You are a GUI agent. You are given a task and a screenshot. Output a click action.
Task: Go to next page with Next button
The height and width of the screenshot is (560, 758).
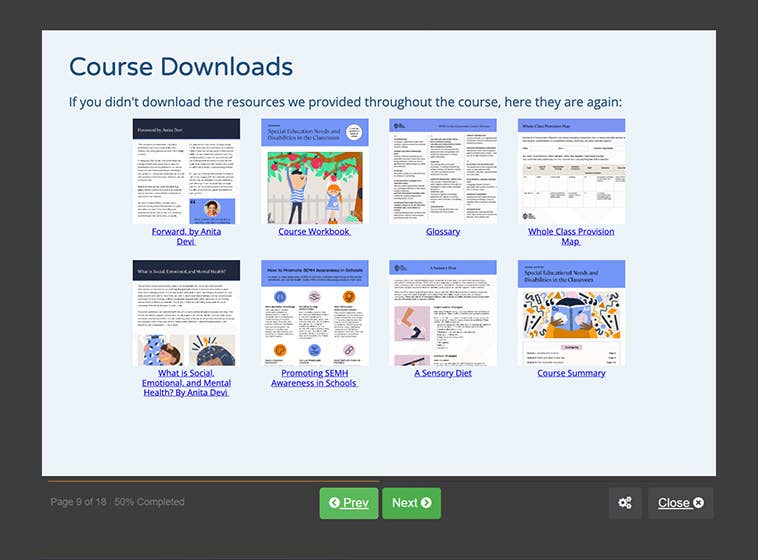pos(411,503)
